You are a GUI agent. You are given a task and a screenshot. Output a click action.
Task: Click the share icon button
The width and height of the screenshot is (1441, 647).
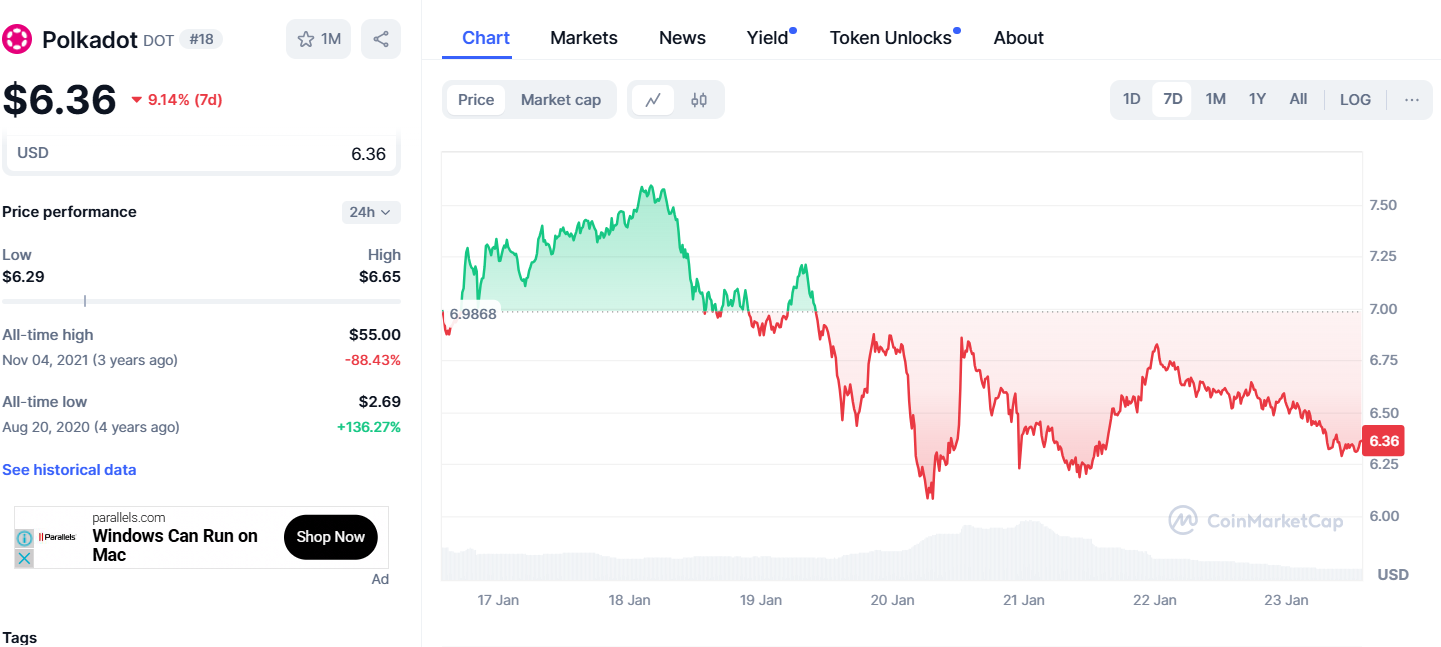click(x=381, y=39)
